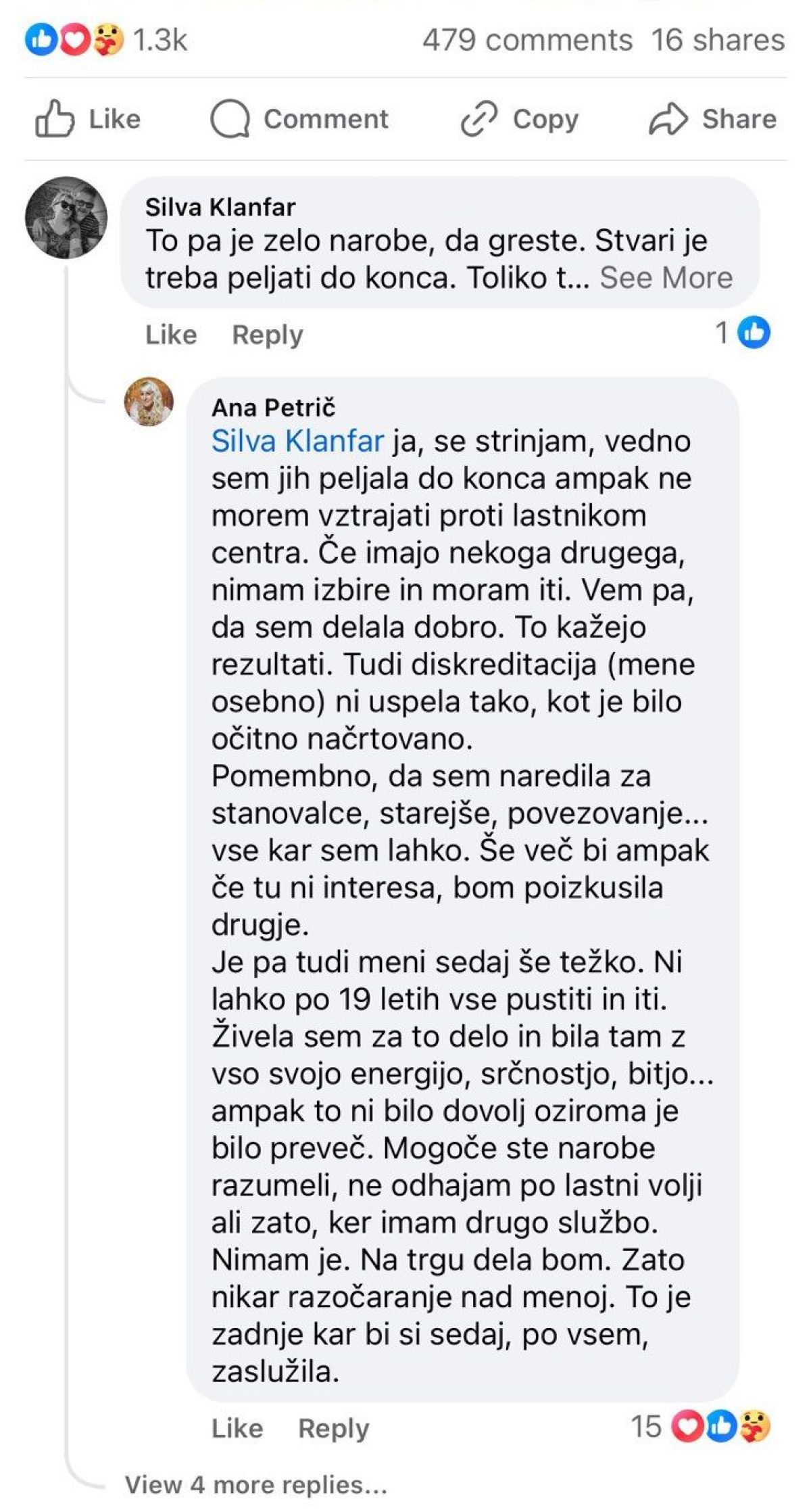Tap the Comment speech bubble icon

[x=230, y=119]
